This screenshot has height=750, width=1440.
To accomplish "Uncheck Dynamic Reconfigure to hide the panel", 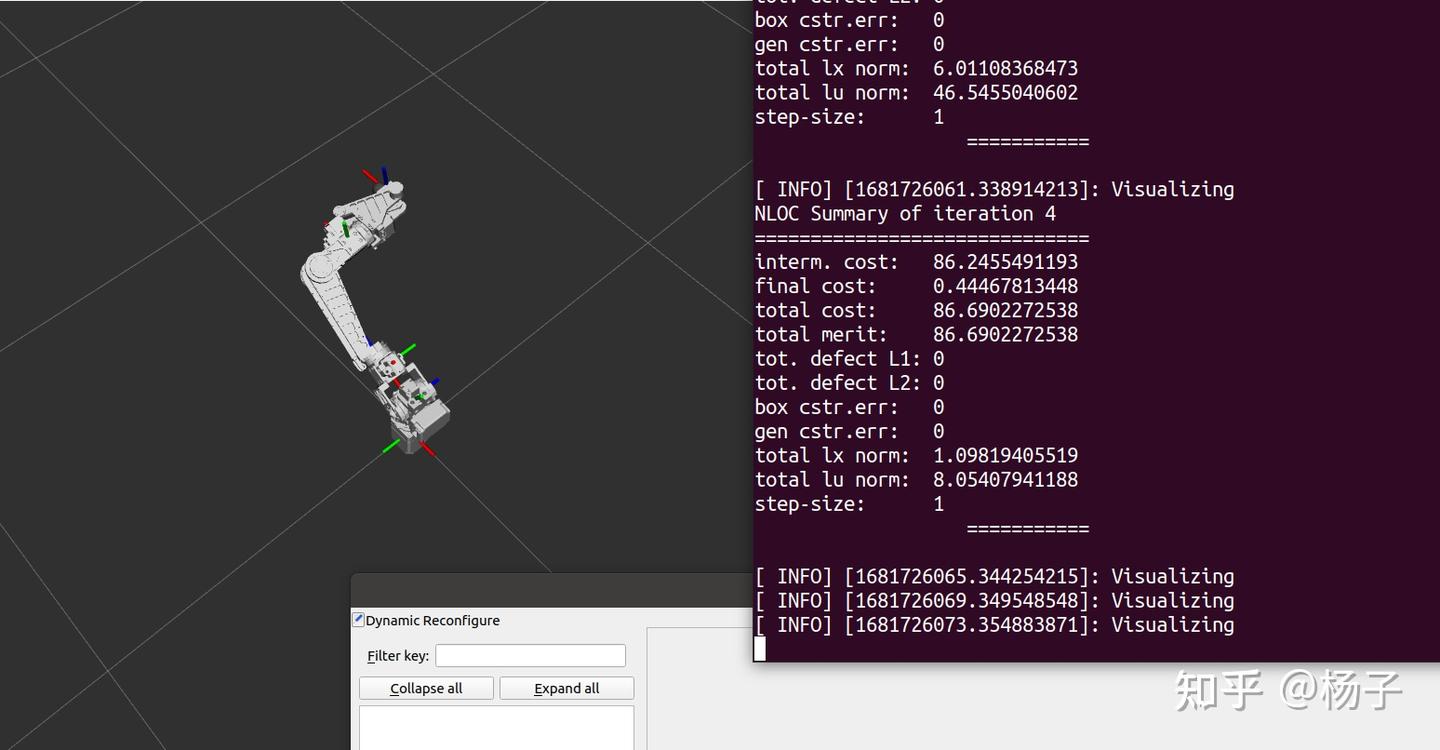I will click(357, 620).
